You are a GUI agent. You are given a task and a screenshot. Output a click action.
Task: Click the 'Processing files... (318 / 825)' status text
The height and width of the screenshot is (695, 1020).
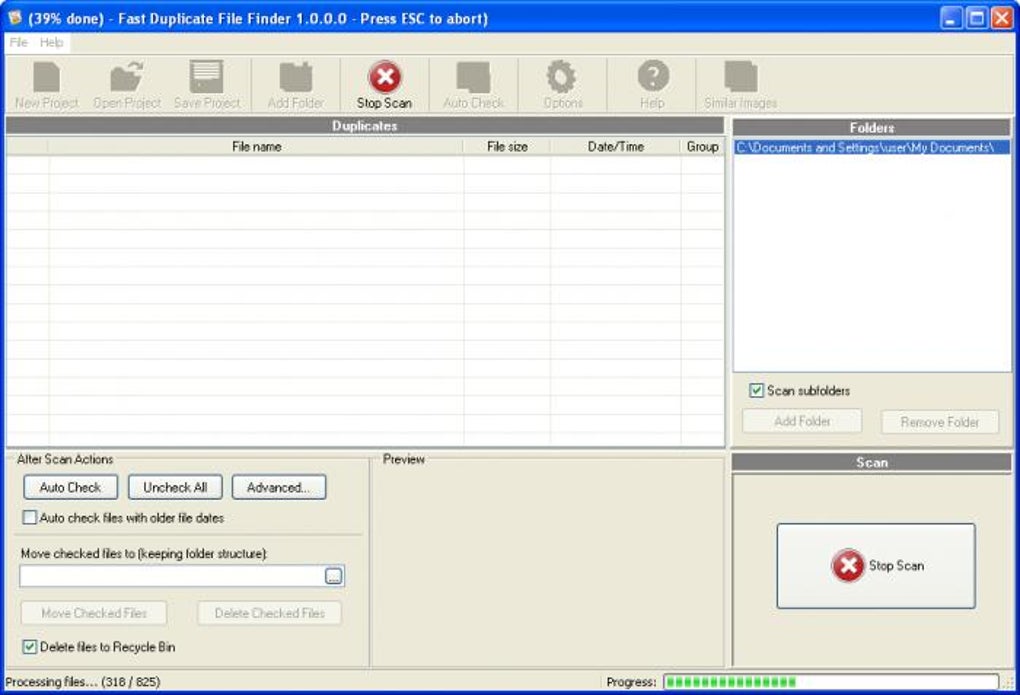coord(83,681)
